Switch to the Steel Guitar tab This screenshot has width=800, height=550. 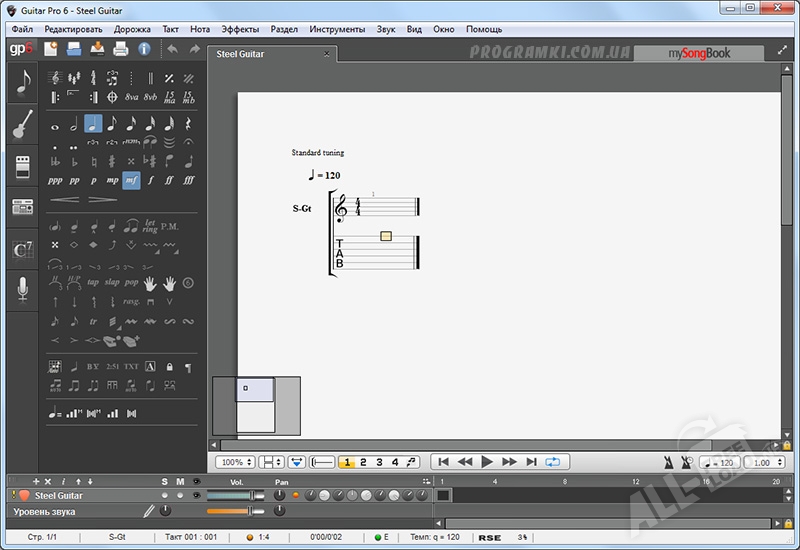click(x=241, y=54)
